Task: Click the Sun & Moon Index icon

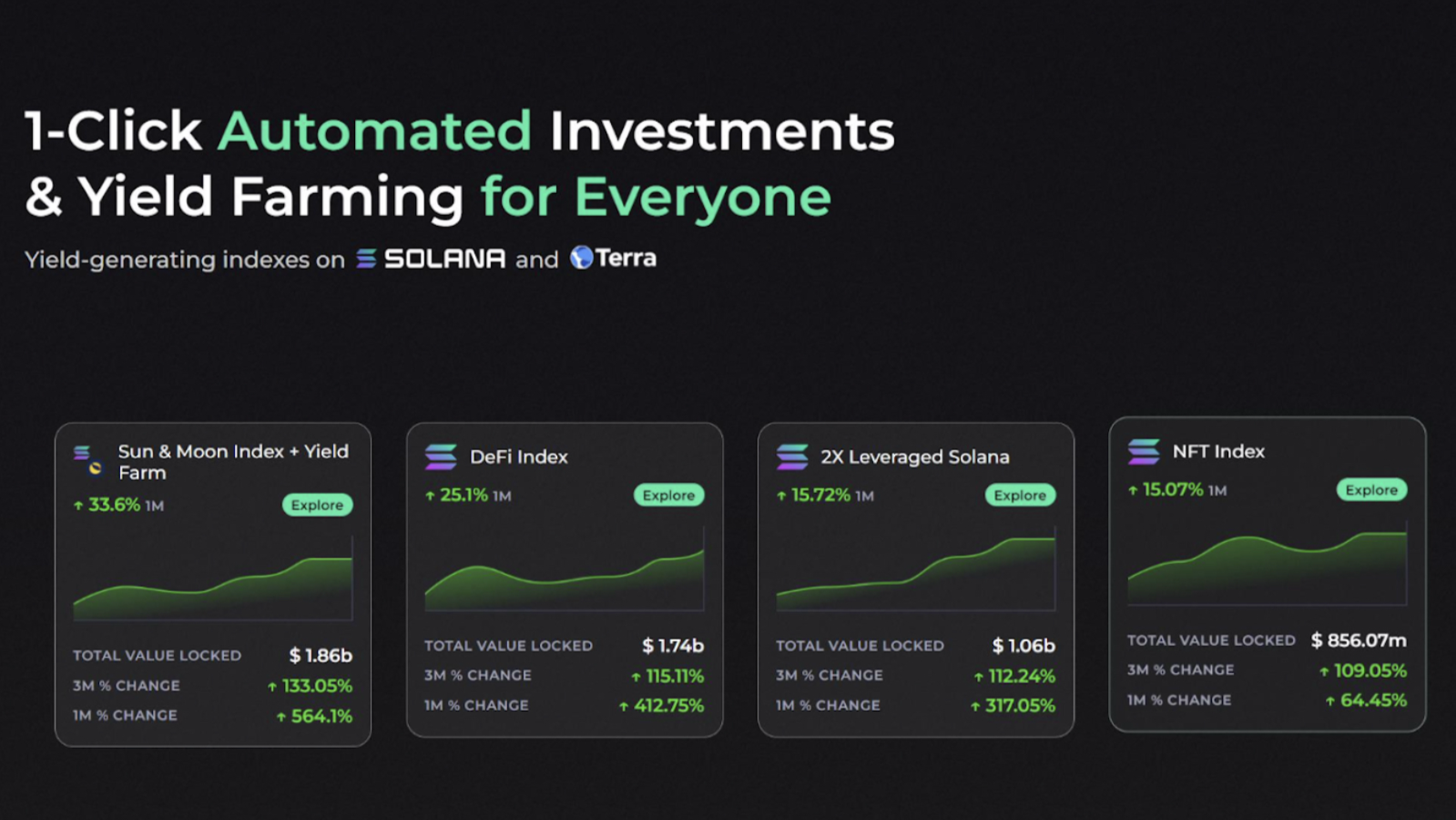Action: point(87,461)
